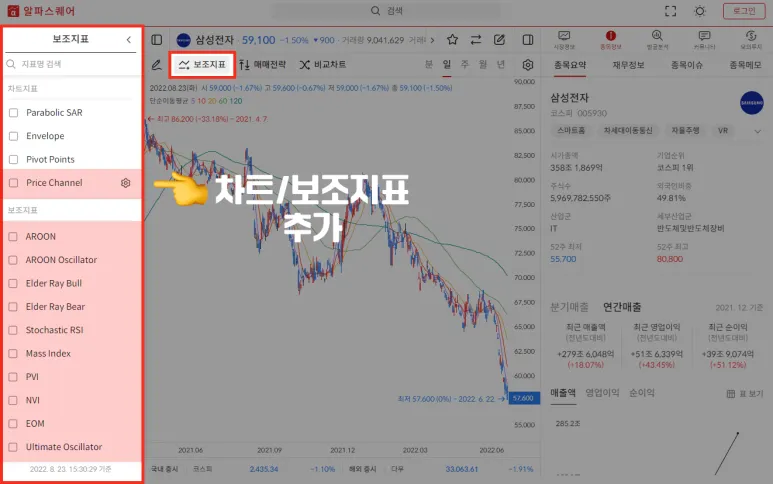Enable AROON Oscillator checkbox
Viewport: 773px width, 484px height.
coord(13,260)
